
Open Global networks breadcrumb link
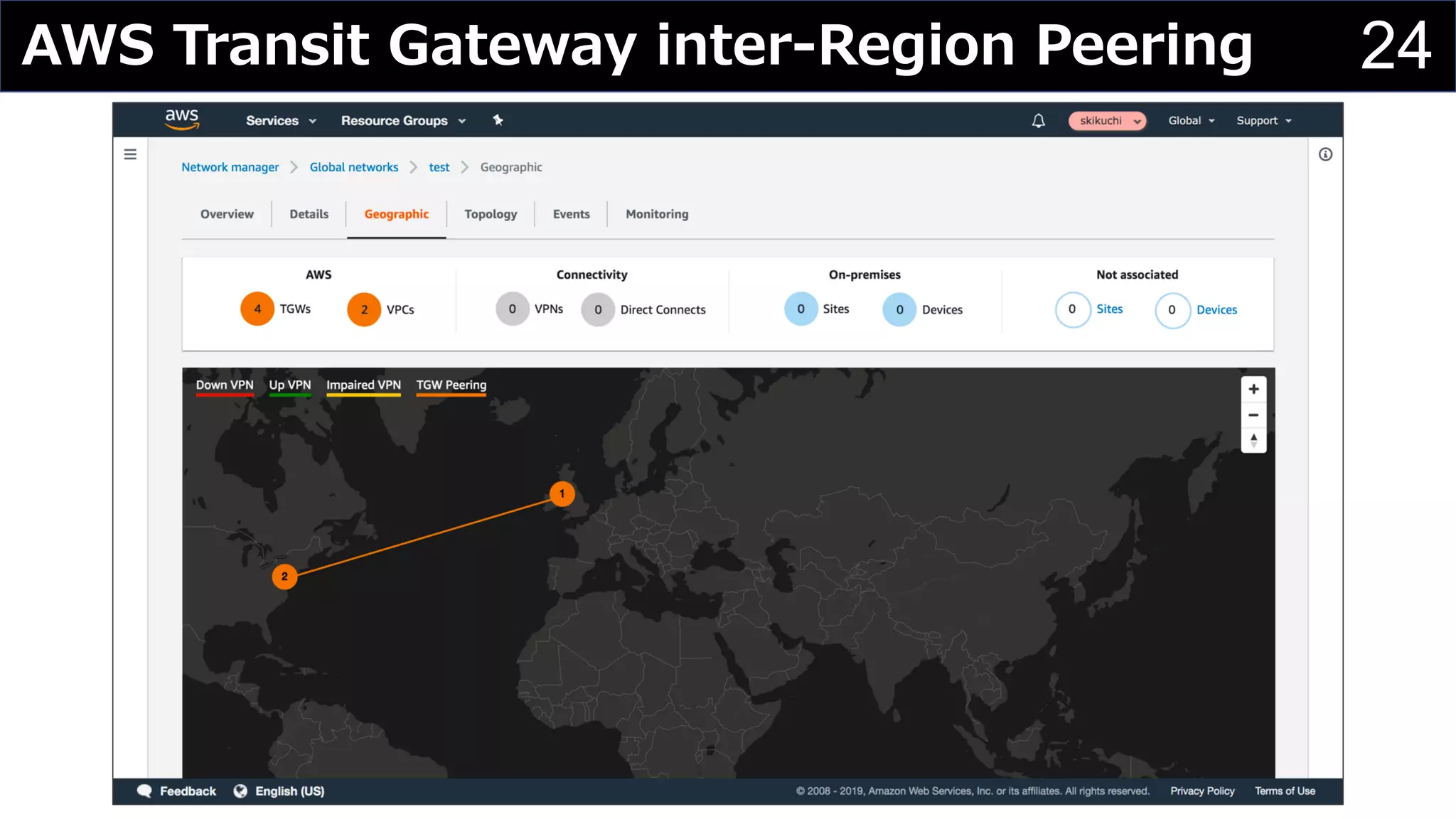click(353, 167)
